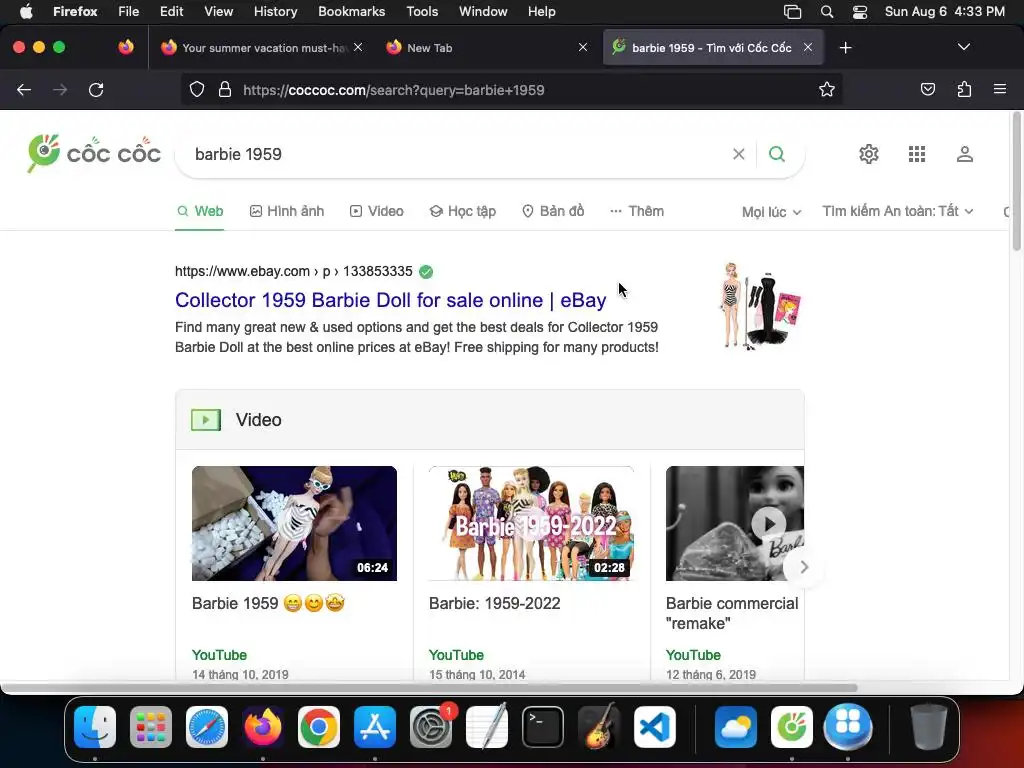The image size is (1024, 768).
Task: Launch Finder from the dock
Action: pyautogui.click(x=95, y=726)
